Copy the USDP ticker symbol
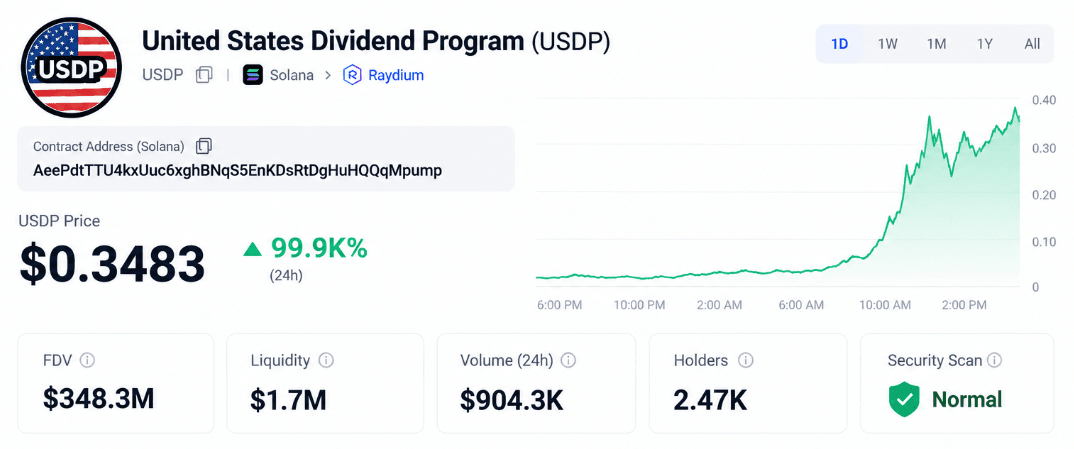Viewport: 1074px width, 449px height. click(204, 75)
